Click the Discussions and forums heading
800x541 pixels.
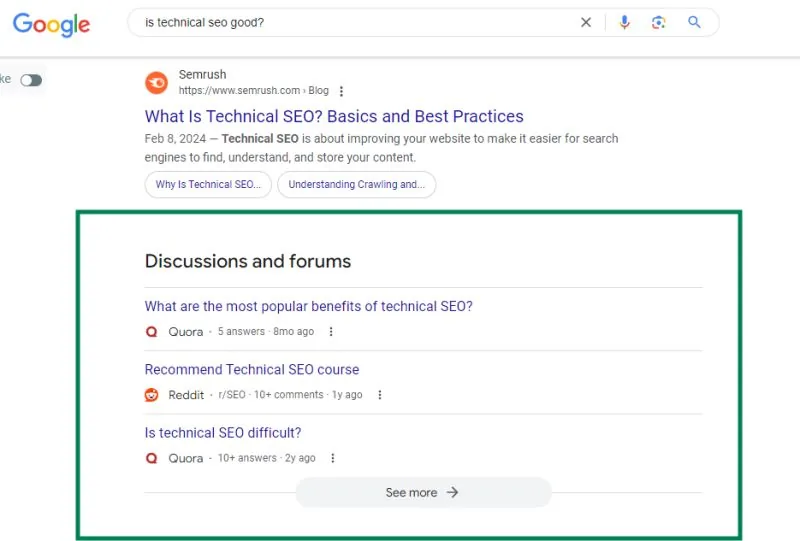point(248,261)
